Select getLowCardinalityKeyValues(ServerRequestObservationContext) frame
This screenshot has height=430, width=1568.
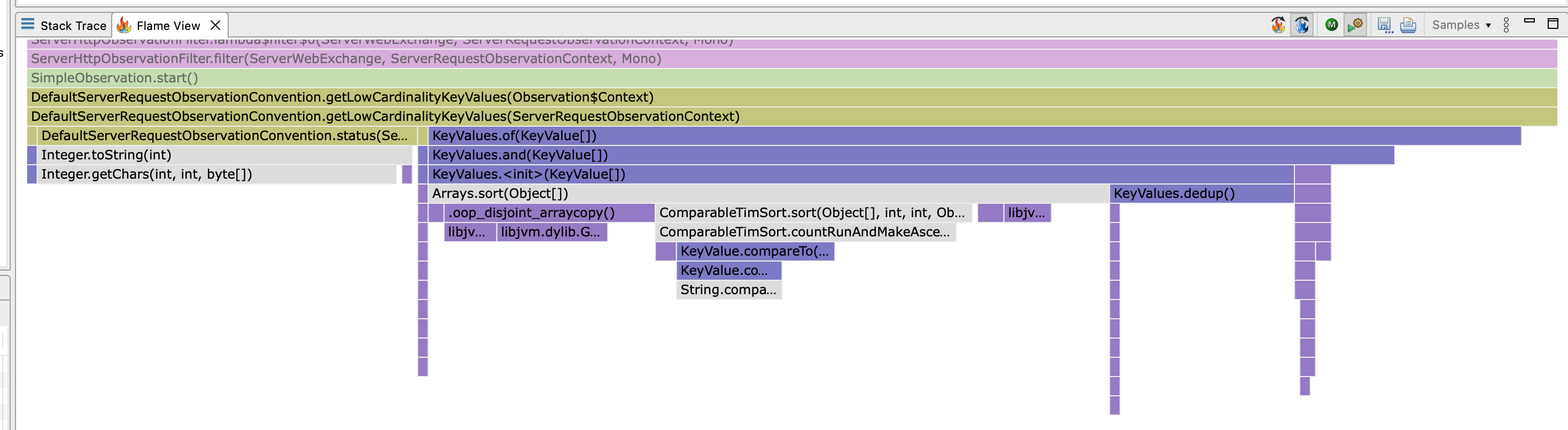792,117
